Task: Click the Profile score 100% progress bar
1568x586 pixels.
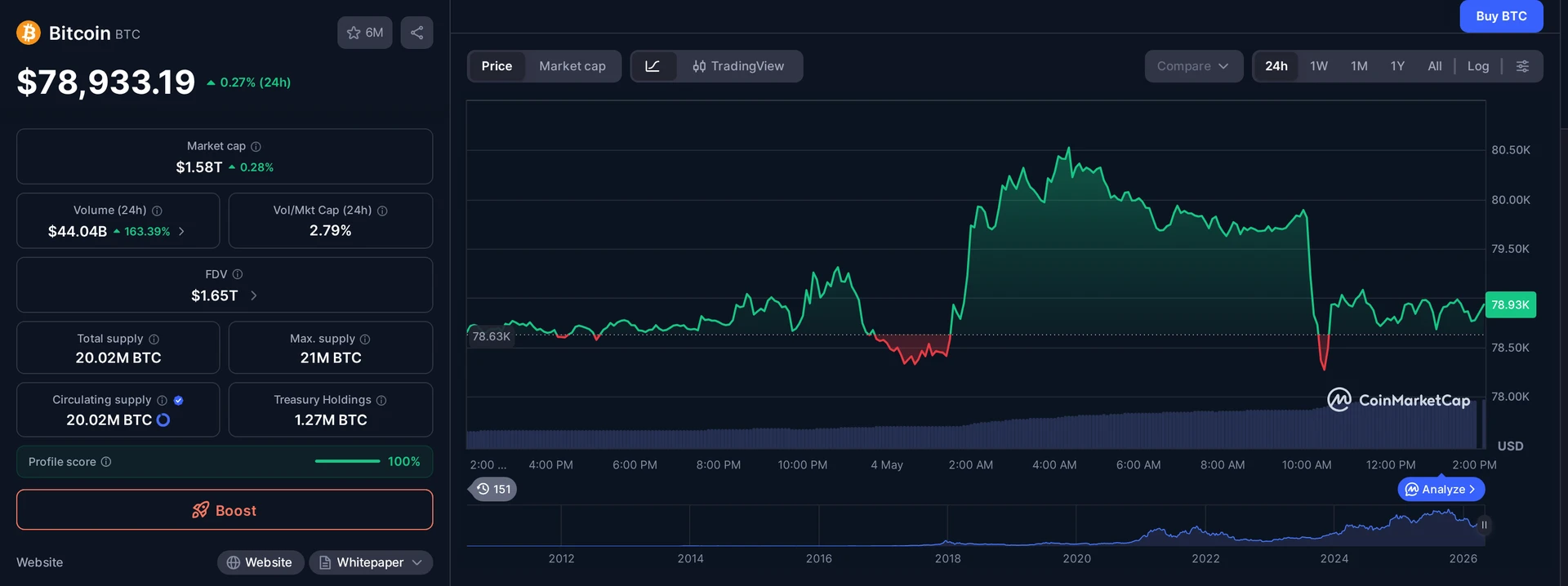Action: tap(347, 461)
